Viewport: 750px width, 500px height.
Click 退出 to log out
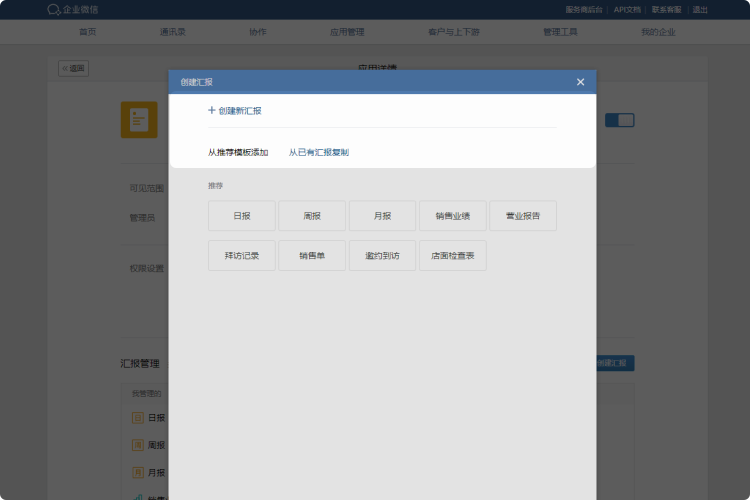pyautogui.click(x=700, y=10)
